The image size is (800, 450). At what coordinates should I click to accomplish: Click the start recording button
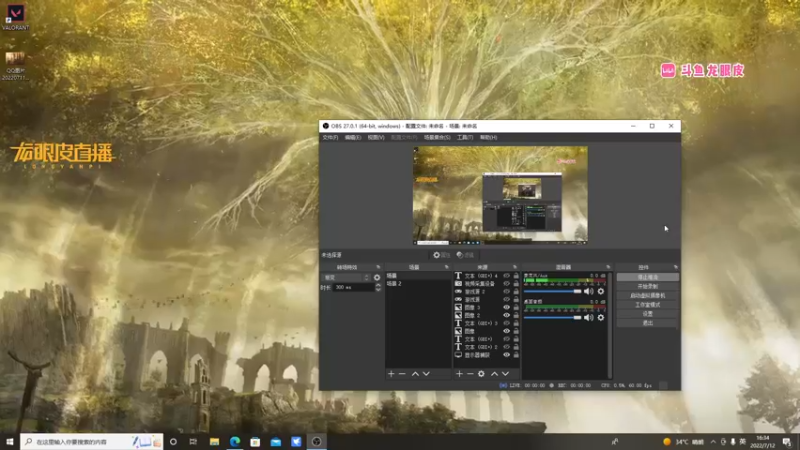[x=647, y=286]
